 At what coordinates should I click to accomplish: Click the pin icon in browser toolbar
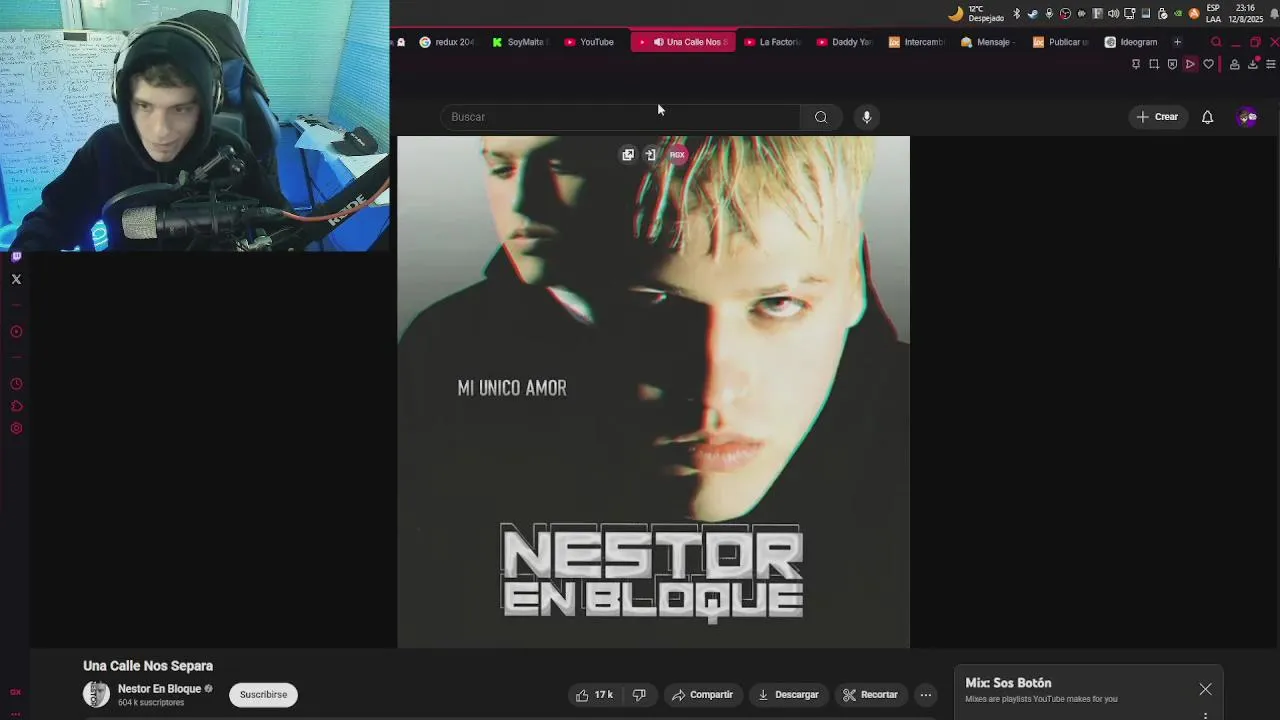1135,64
